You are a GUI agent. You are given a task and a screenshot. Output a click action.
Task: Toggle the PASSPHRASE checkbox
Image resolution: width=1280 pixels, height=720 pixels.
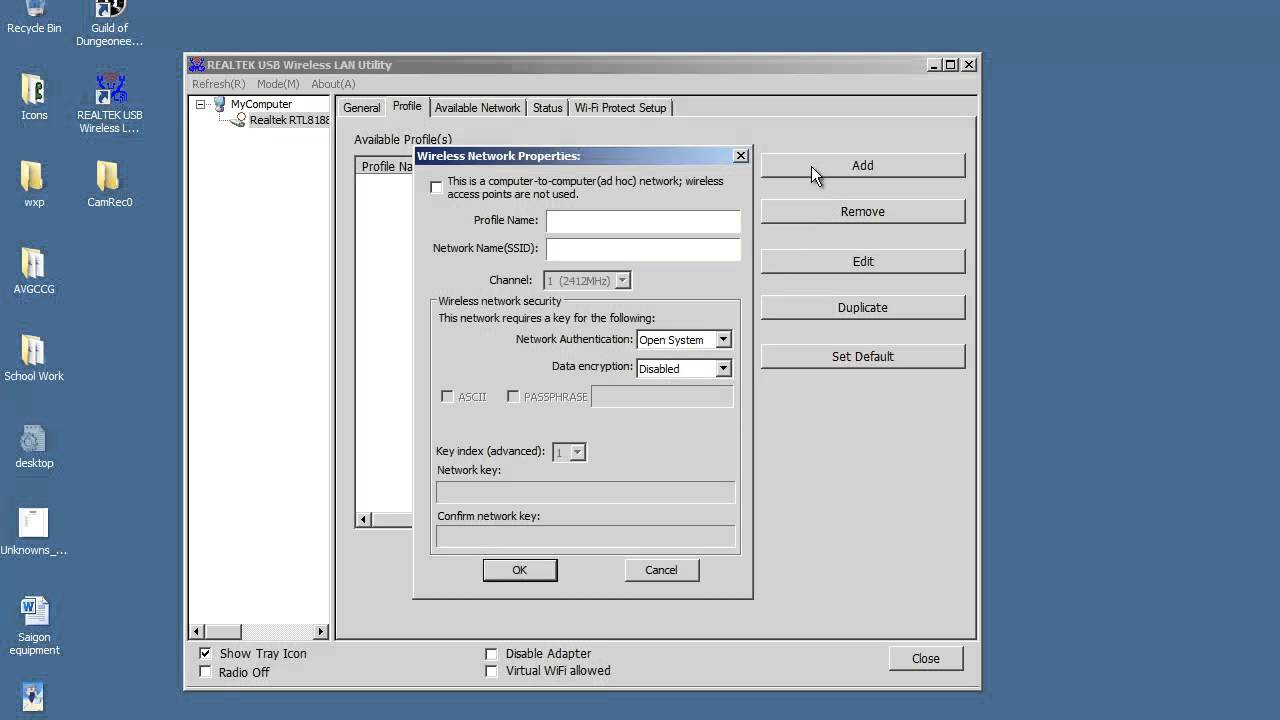[x=513, y=397]
